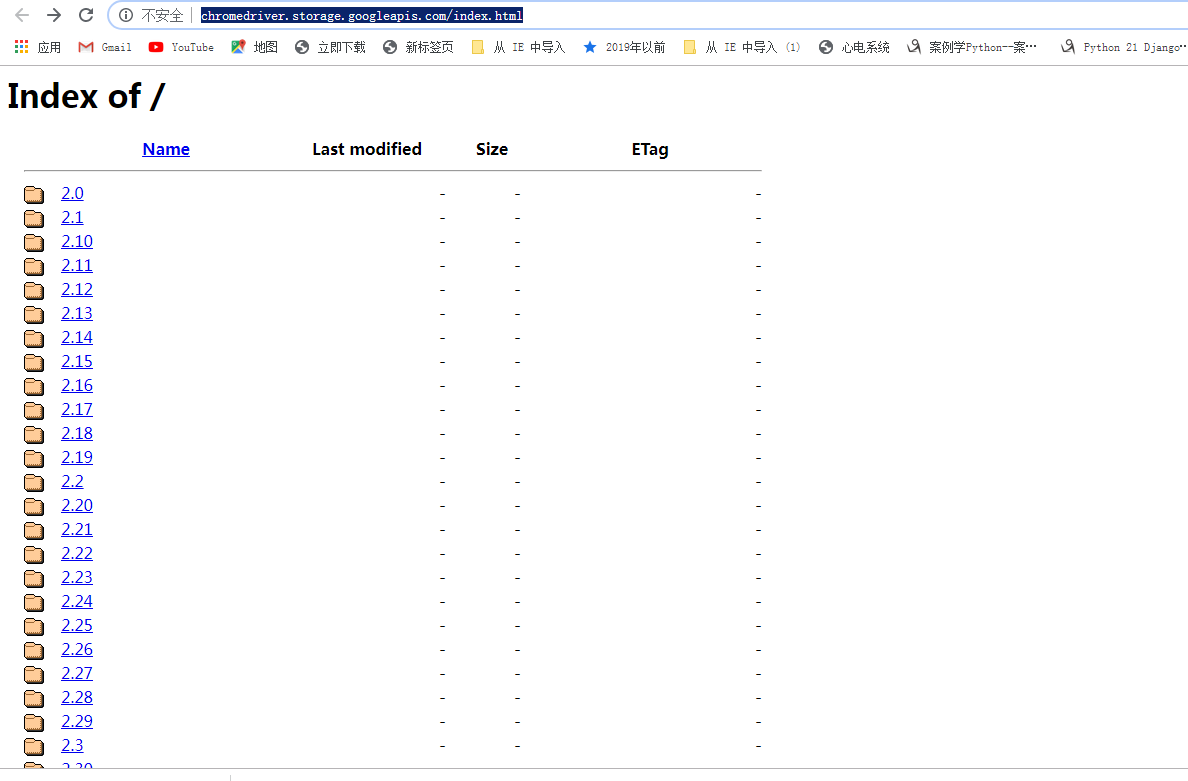This screenshot has width=1188, height=781.
Task: Open the 2.24 directory link
Action: [x=77, y=601]
